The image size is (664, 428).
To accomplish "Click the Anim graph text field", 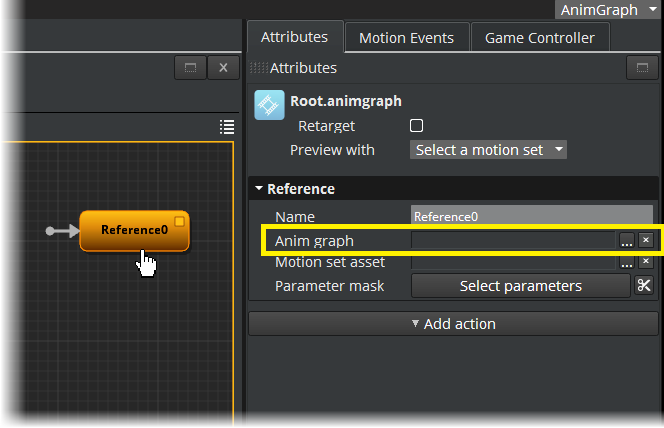I will [x=514, y=240].
